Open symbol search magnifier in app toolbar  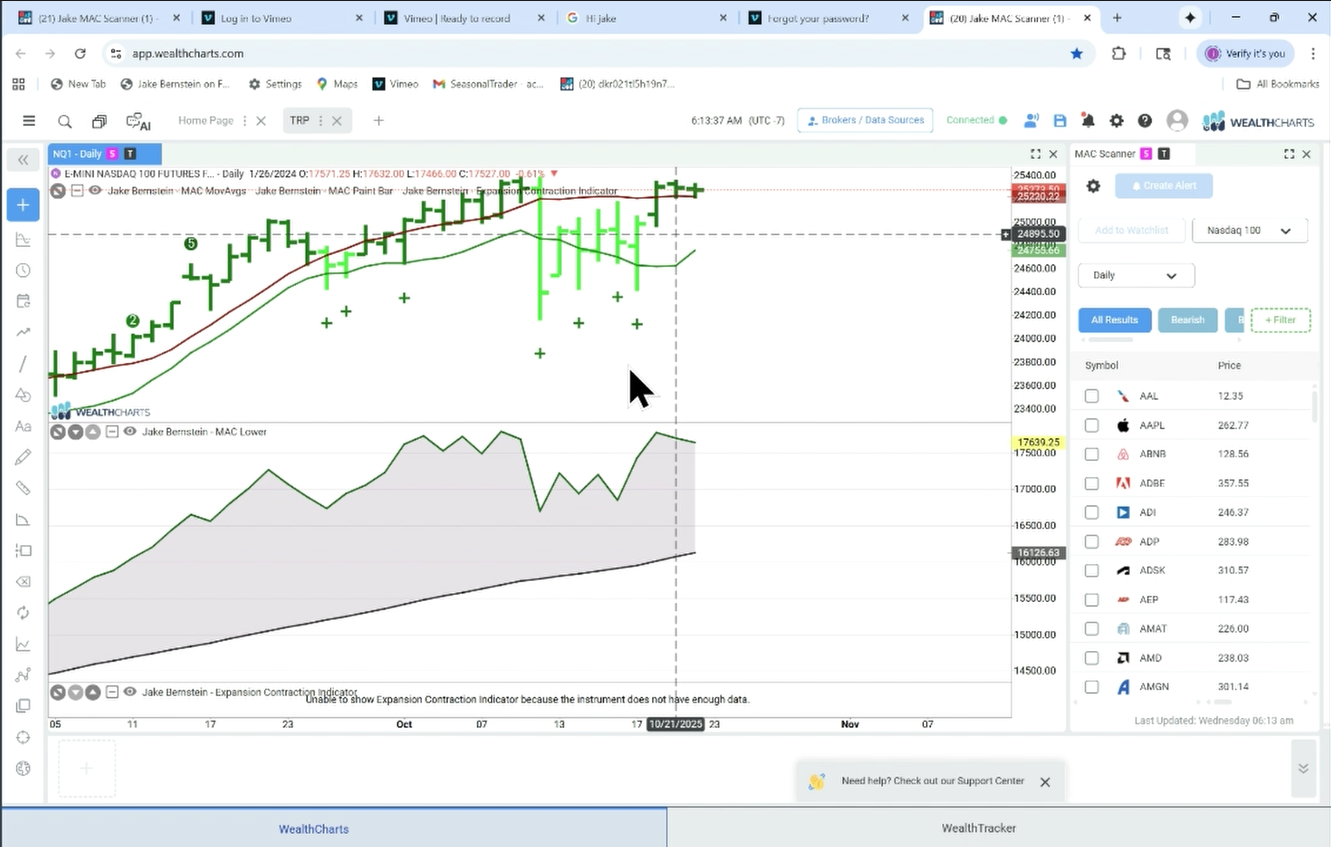pyautogui.click(x=65, y=121)
